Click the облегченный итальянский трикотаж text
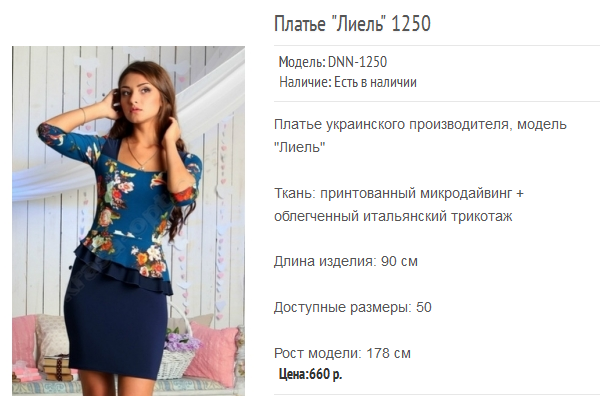The height and width of the screenshot is (403, 600). (393, 217)
